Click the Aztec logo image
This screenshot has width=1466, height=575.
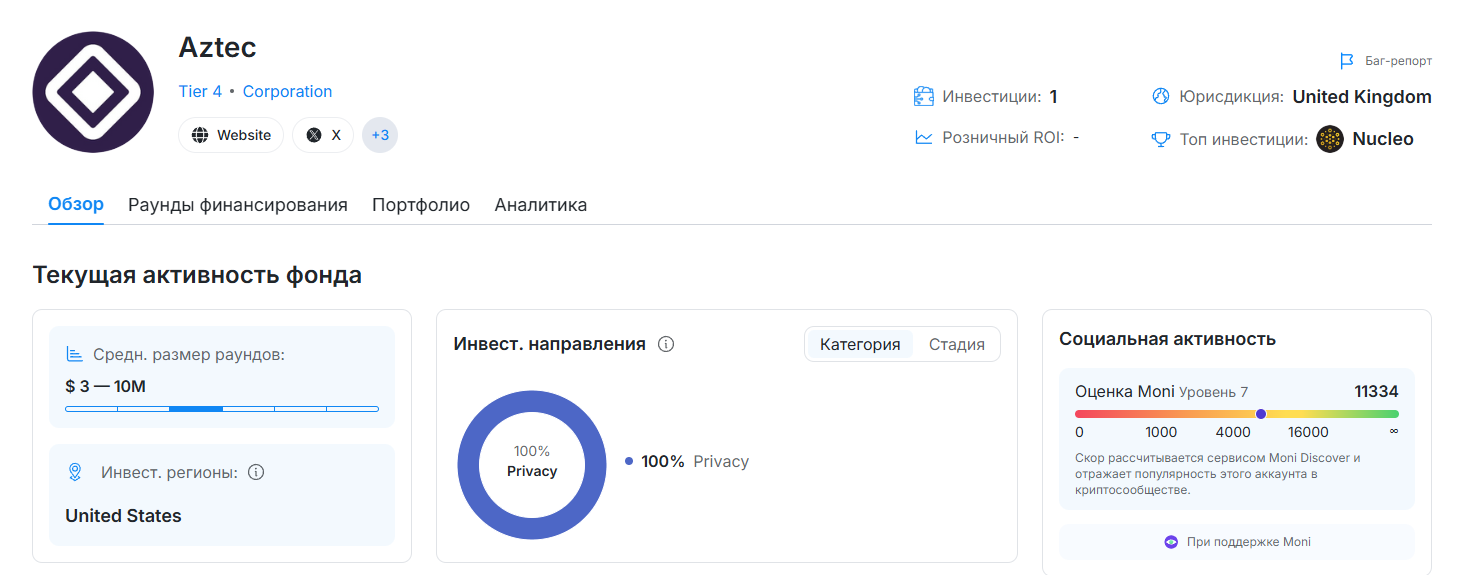pos(93,91)
